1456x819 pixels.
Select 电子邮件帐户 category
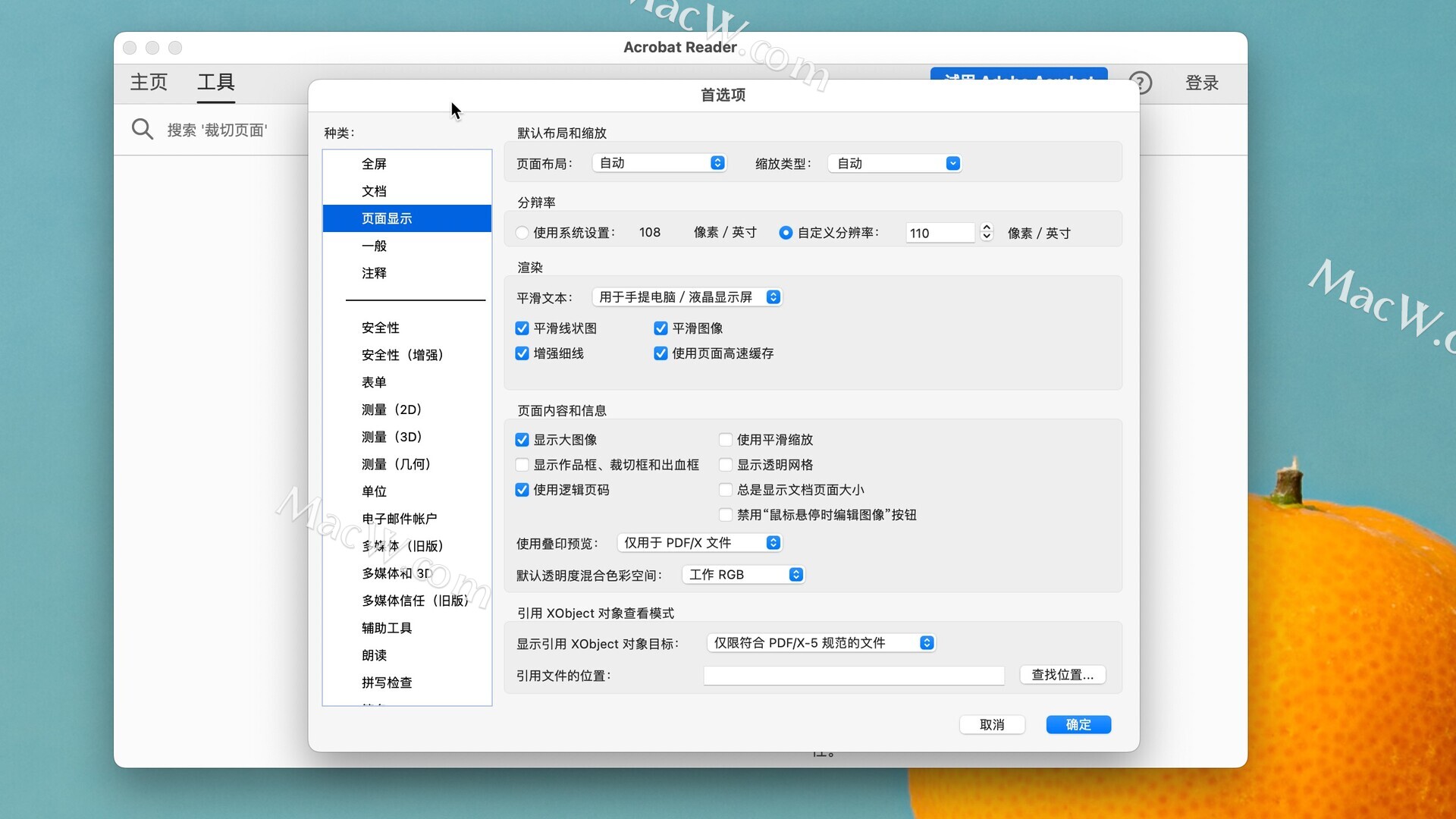click(x=407, y=519)
